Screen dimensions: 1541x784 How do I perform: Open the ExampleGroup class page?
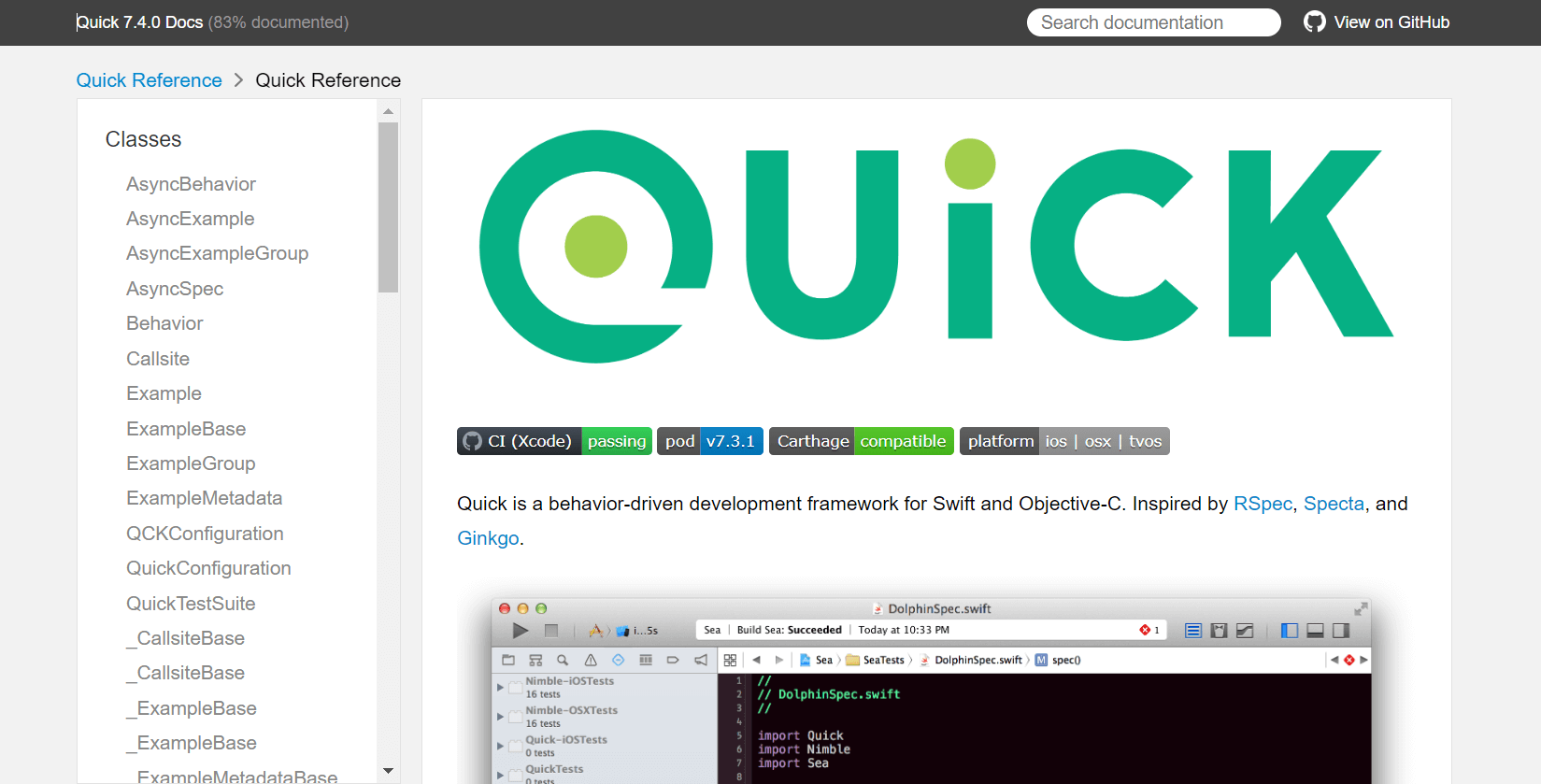click(x=191, y=463)
